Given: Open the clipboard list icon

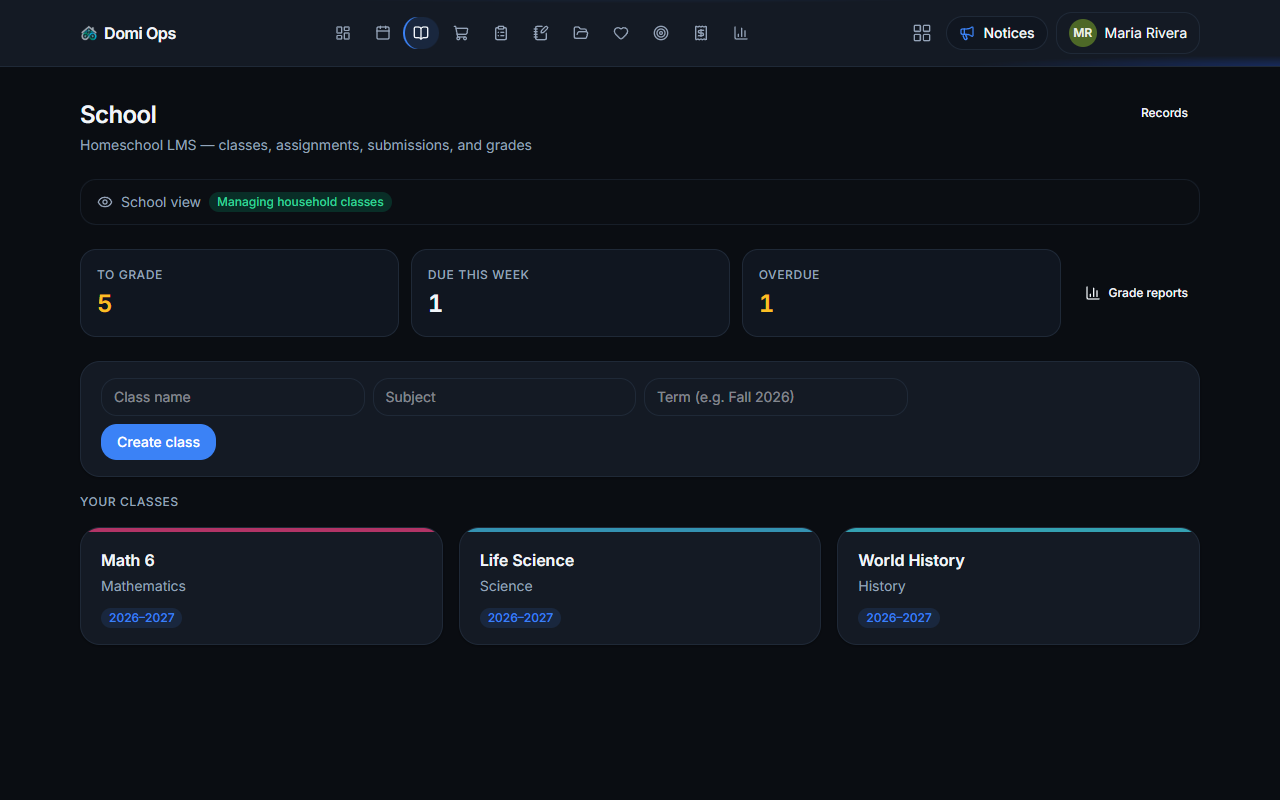Looking at the screenshot, I should click(501, 33).
